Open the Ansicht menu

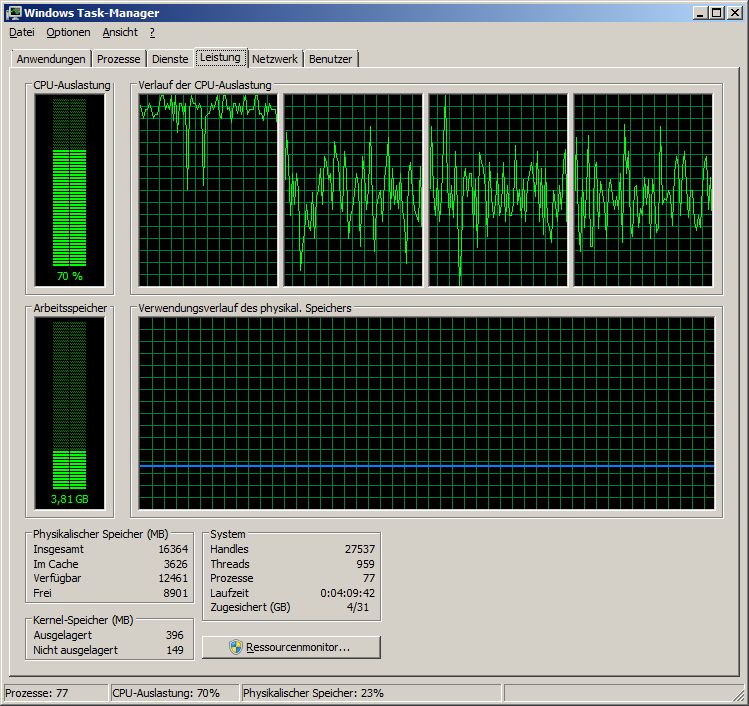point(120,32)
